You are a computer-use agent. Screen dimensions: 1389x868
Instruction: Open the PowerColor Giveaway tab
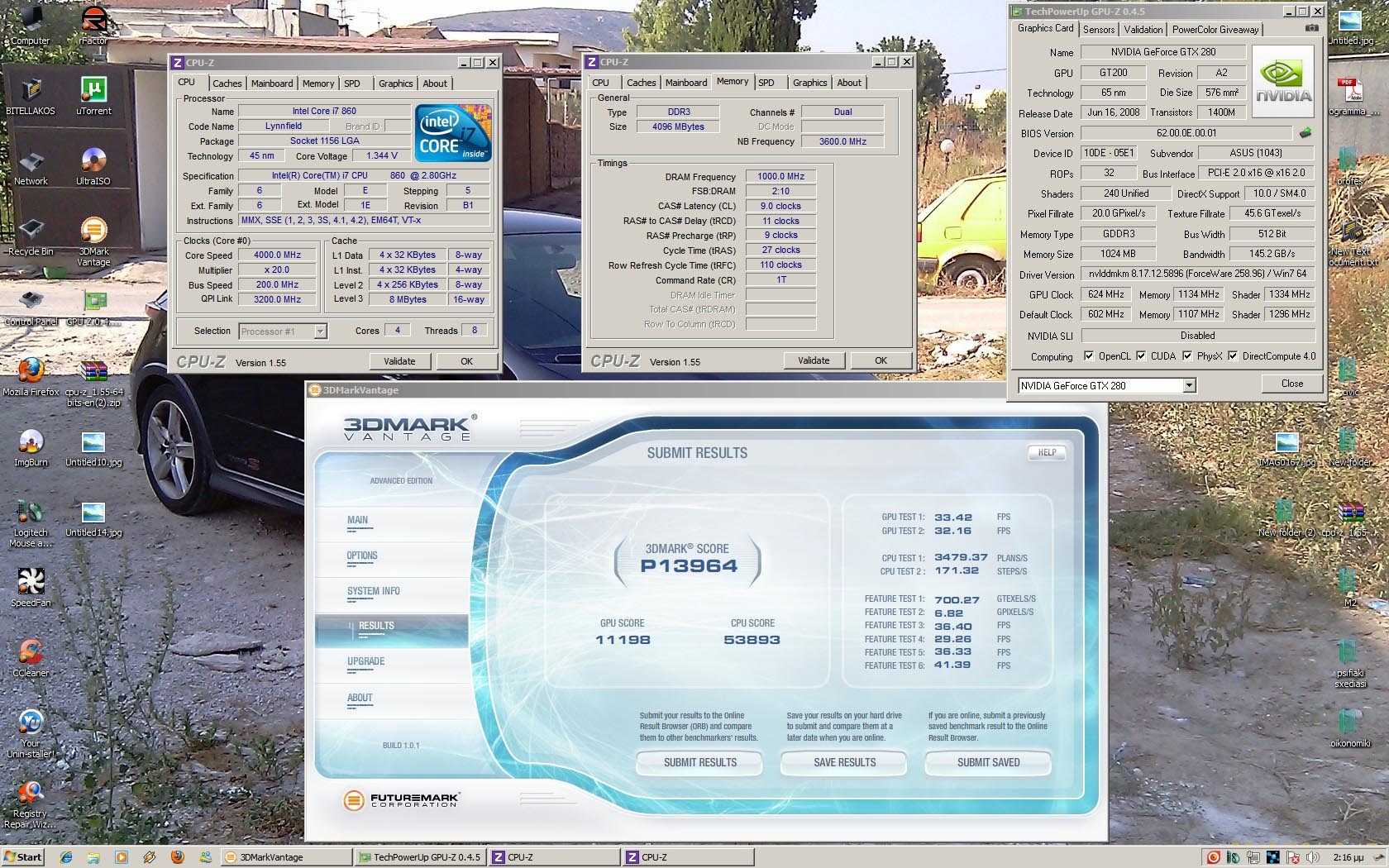pyautogui.click(x=1215, y=29)
